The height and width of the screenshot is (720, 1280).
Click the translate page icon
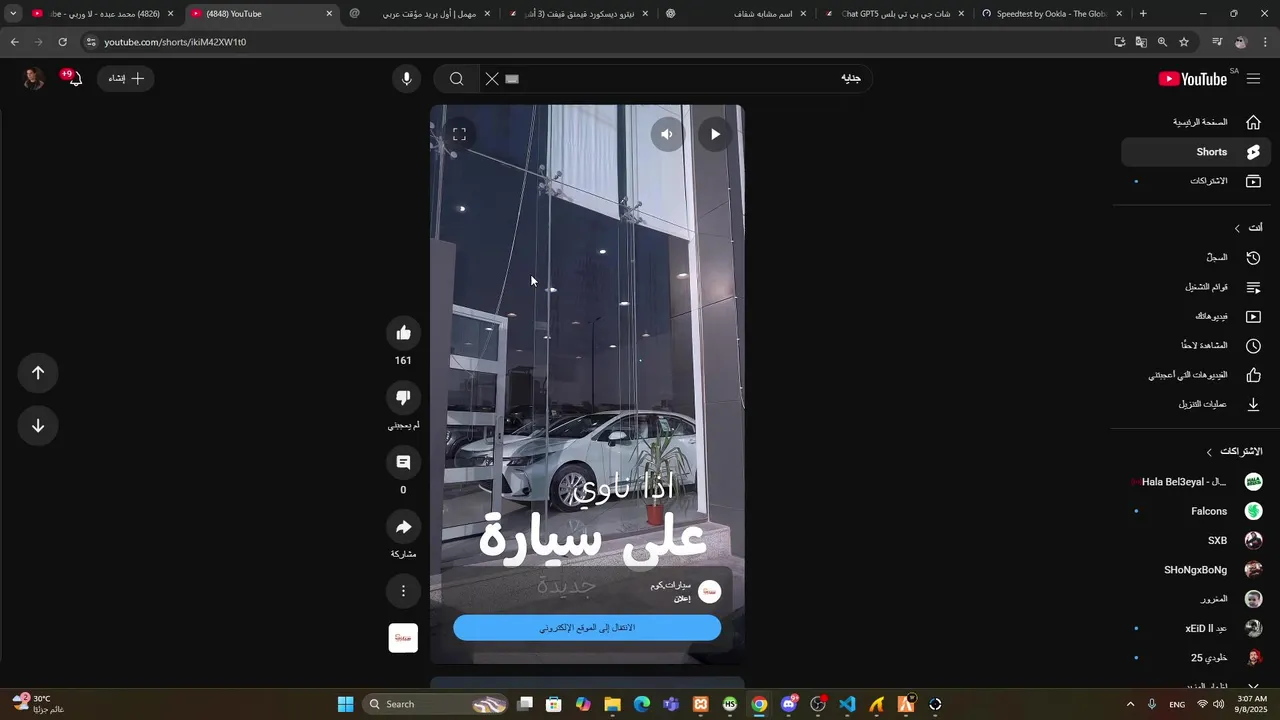(1141, 42)
